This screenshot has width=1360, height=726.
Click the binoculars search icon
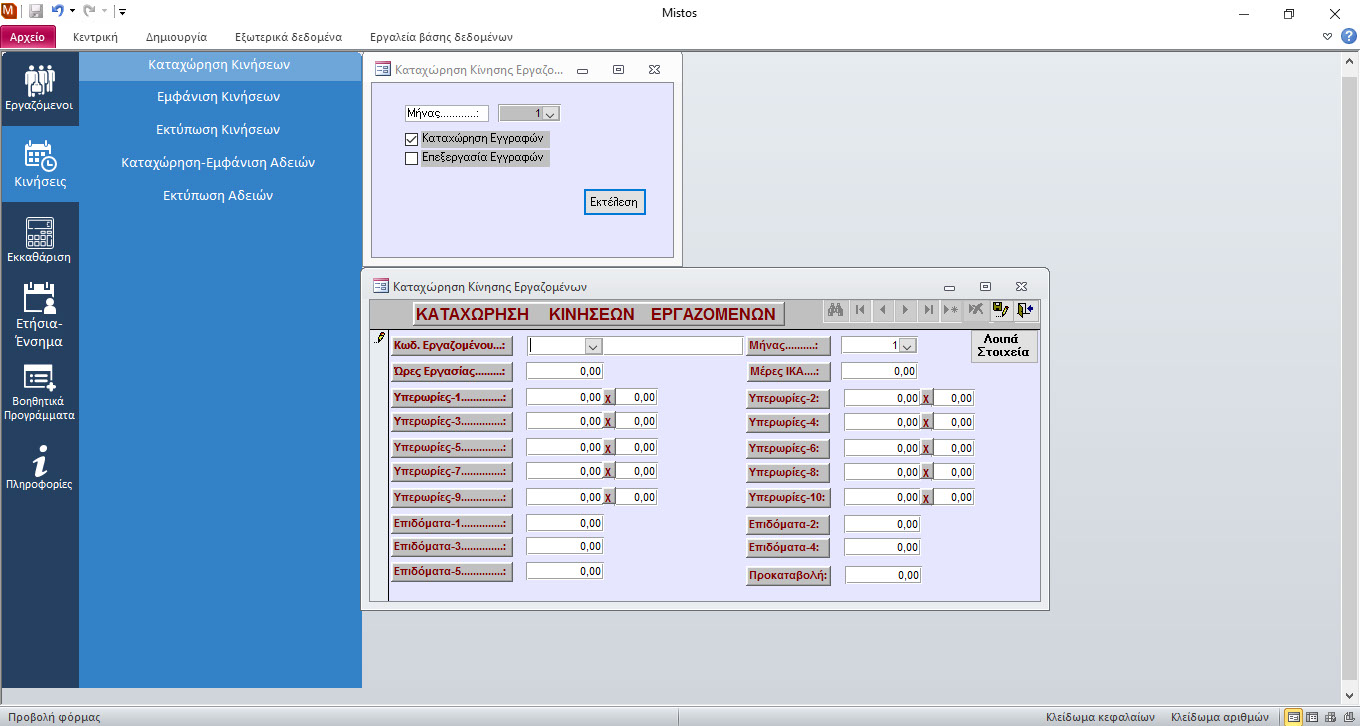pos(836,310)
